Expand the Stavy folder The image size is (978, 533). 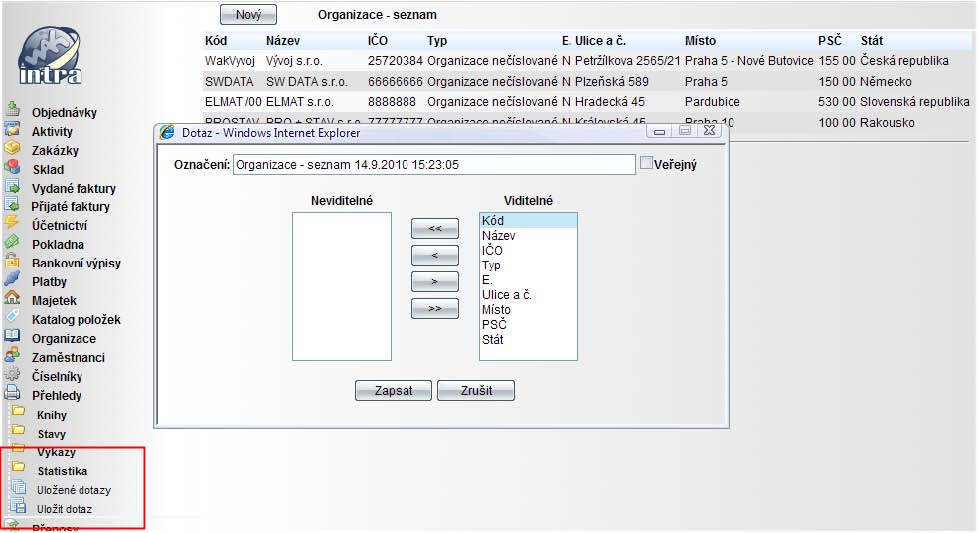(x=18, y=432)
